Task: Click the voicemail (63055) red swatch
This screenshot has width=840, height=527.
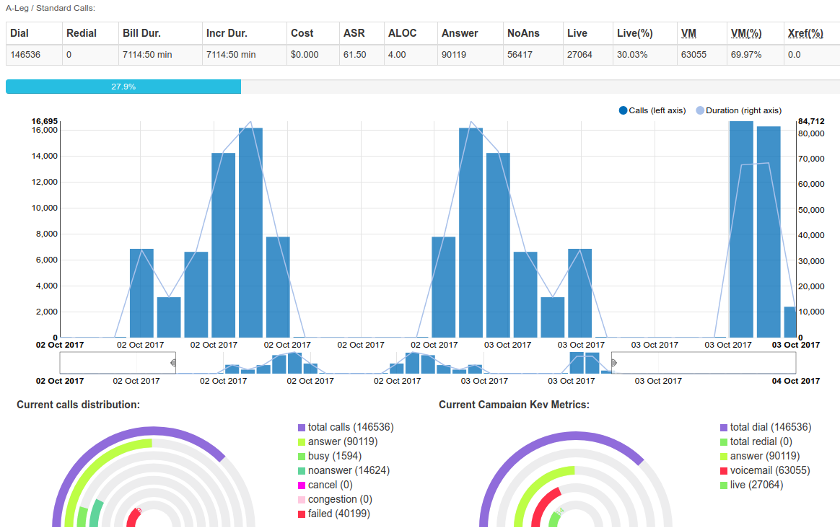Action: [x=724, y=471]
